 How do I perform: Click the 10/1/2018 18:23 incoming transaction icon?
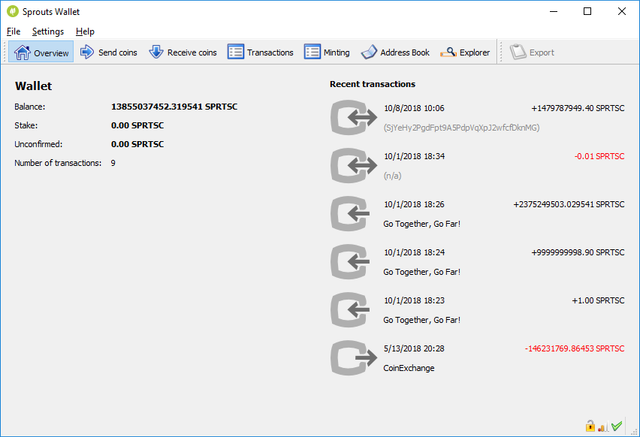tap(353, 310)
